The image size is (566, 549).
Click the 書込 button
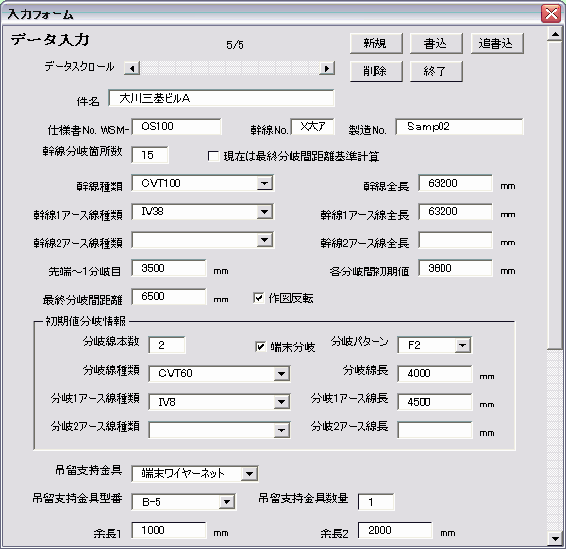coord(436,44)
